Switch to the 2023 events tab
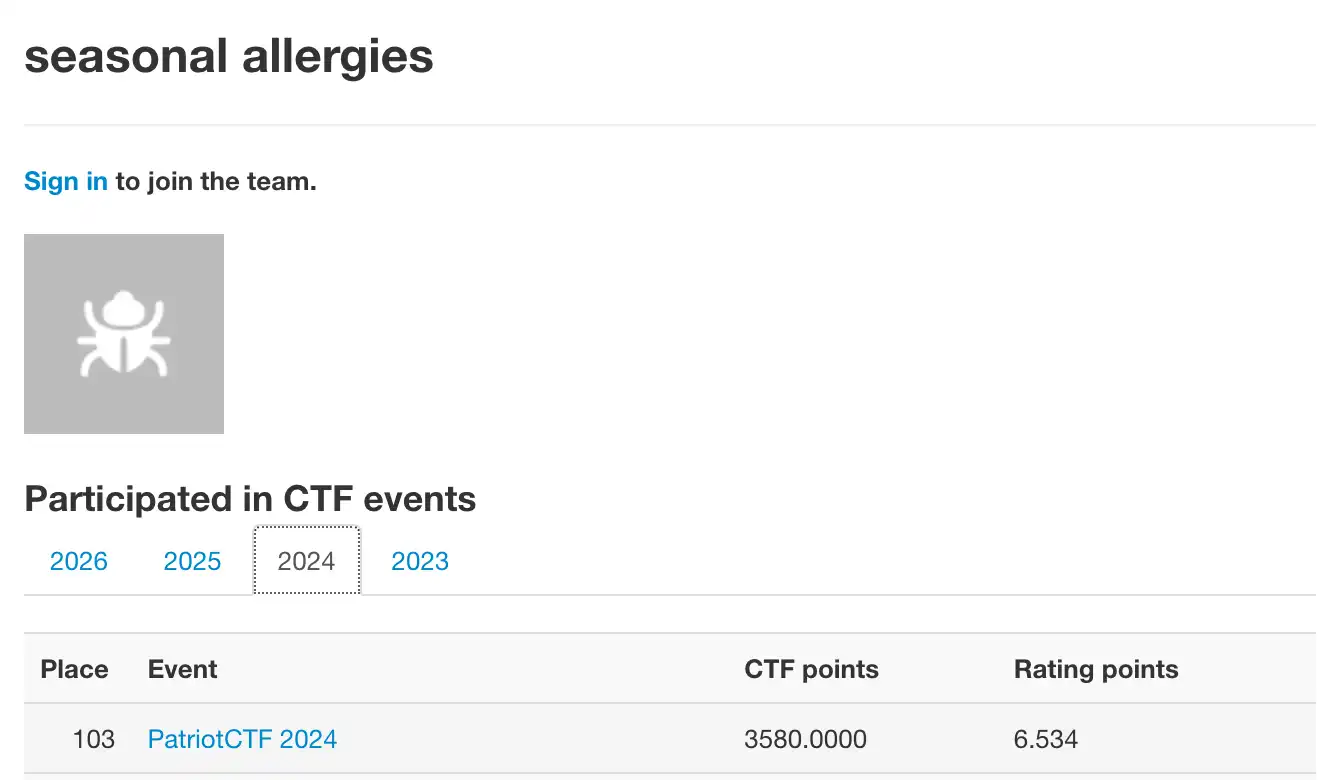This screenshot has height=780, width=1340. click(420, 561)
